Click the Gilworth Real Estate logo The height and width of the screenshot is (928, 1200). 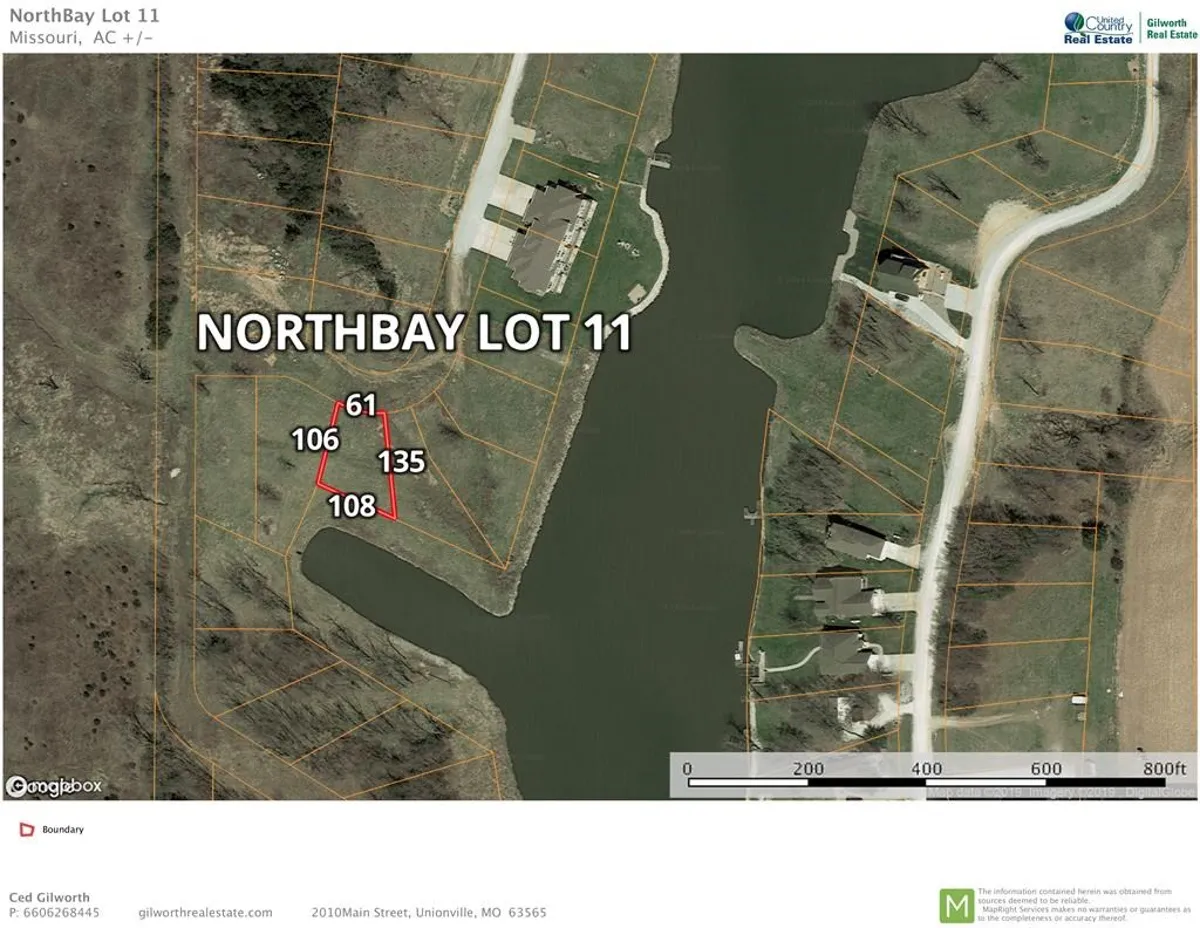(x=1171, y=27)
